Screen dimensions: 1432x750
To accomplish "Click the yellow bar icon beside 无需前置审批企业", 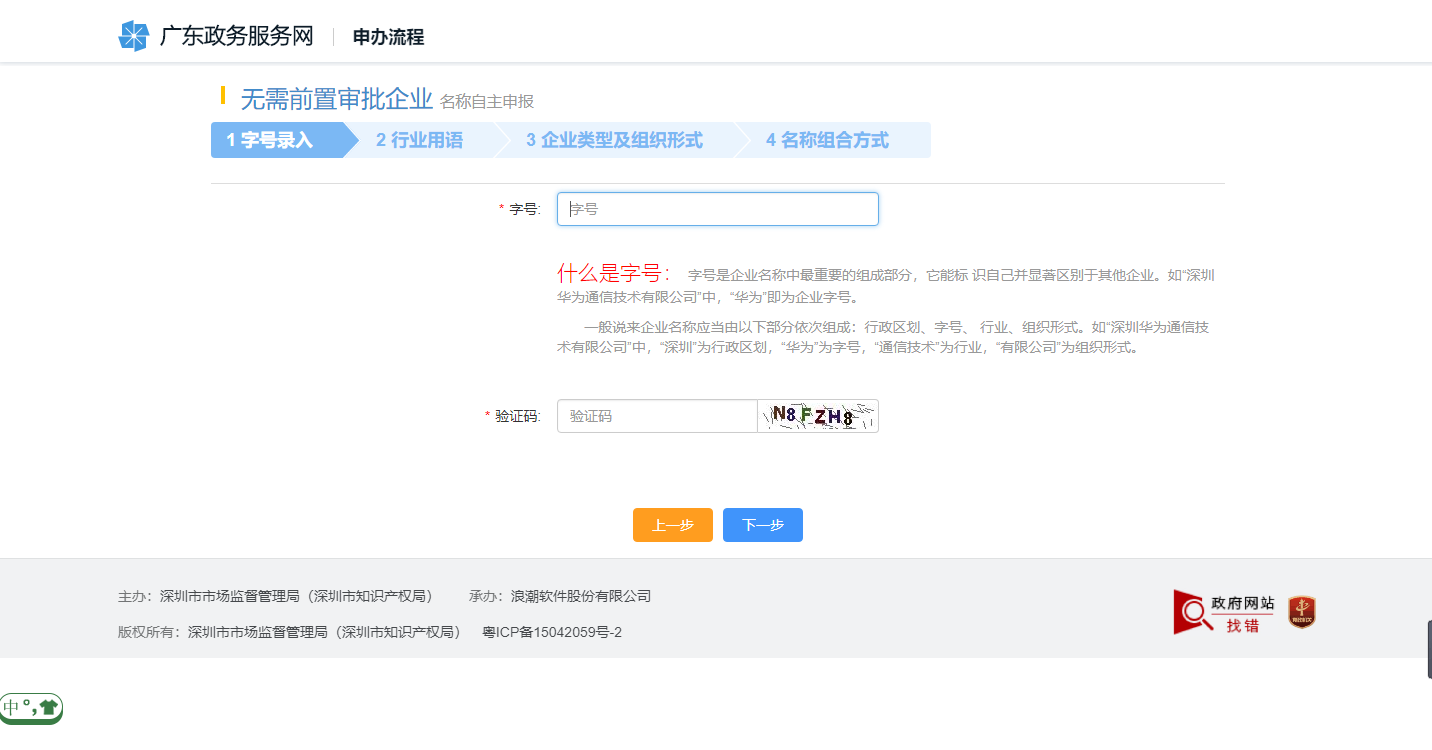I will [224, 97].
